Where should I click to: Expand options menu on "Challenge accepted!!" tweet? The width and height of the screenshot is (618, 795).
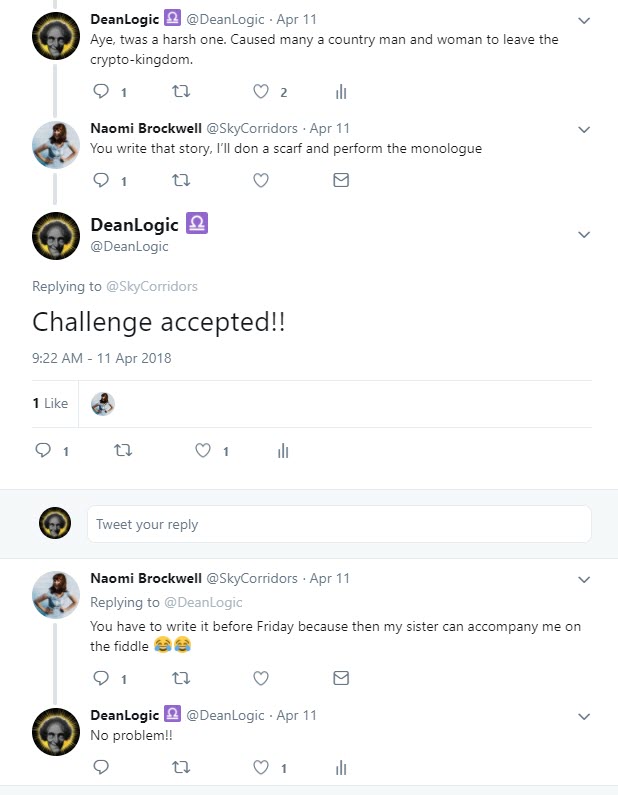[585, 234]
